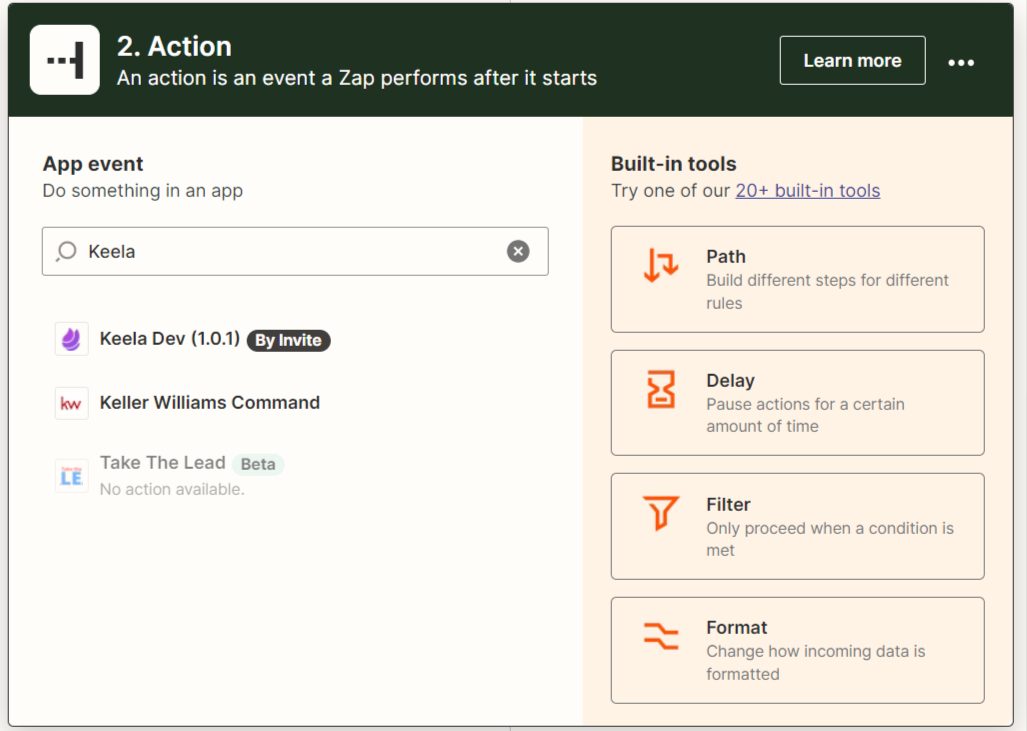Select the Format built-in tool card
Screen dimensions: 1027x731
797,650
